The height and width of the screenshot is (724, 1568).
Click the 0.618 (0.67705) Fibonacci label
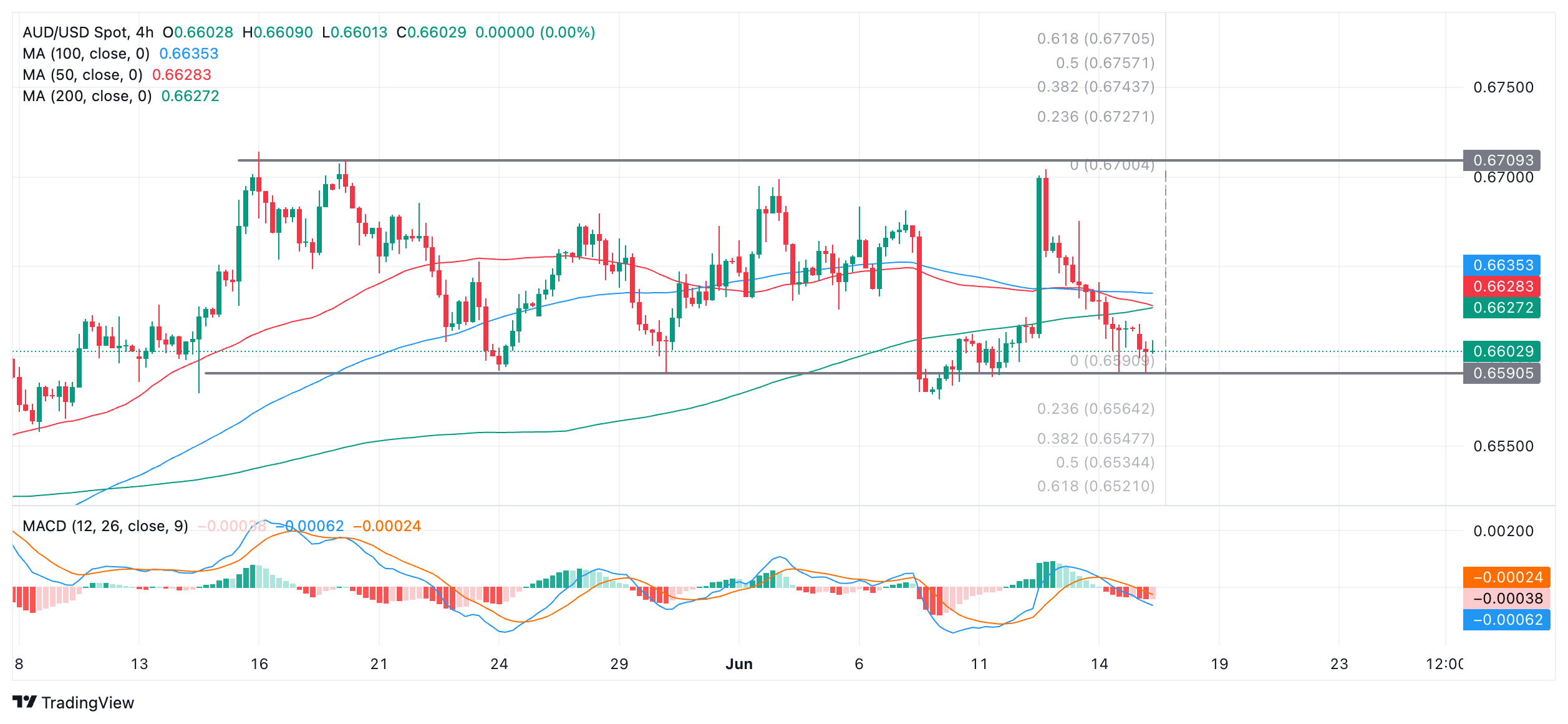pos(1096,39)
